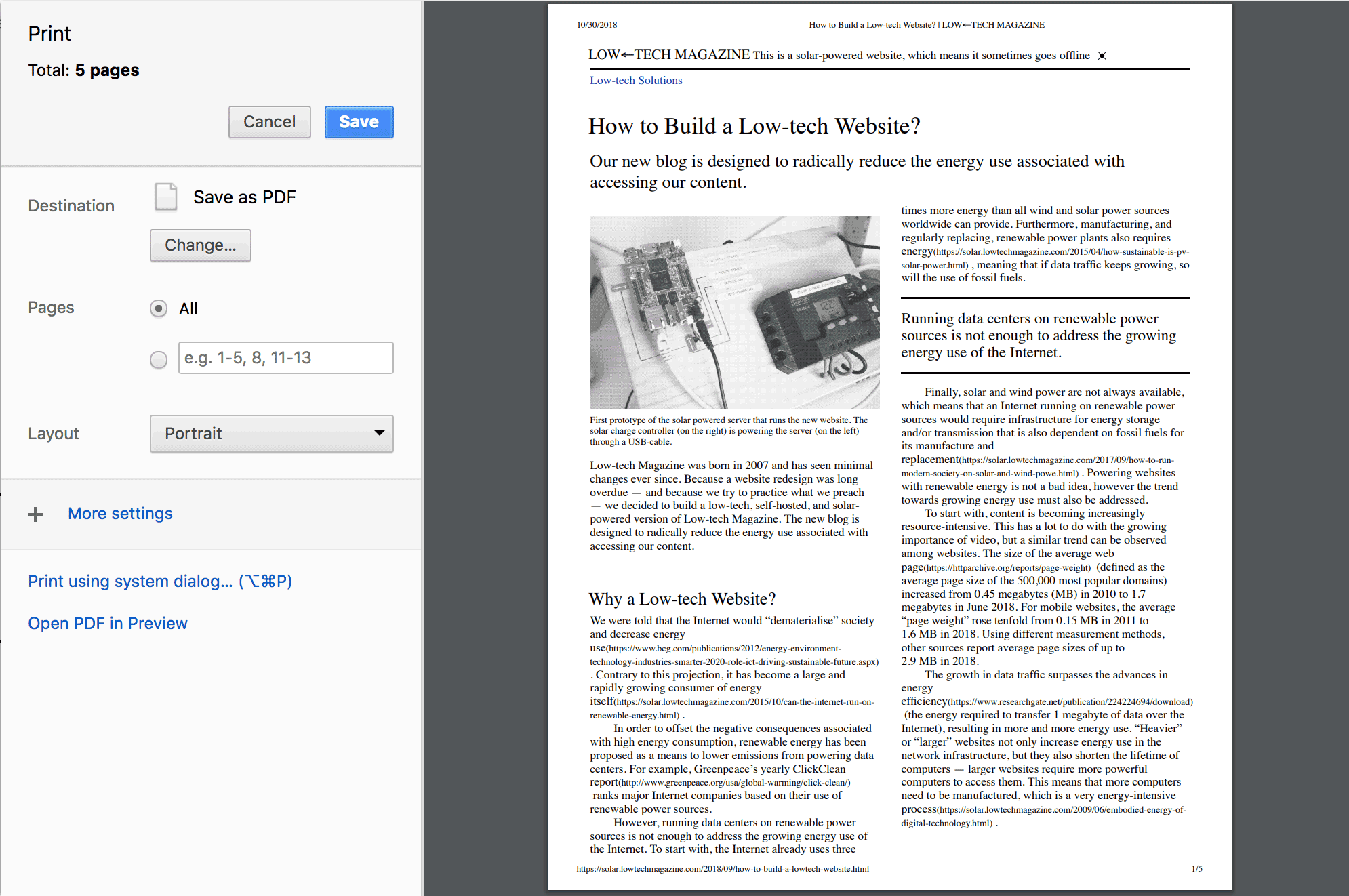Click the Print dialog title
This screenshot has width=1349, height=896.
pyautogui.click(x=49, y=34)
